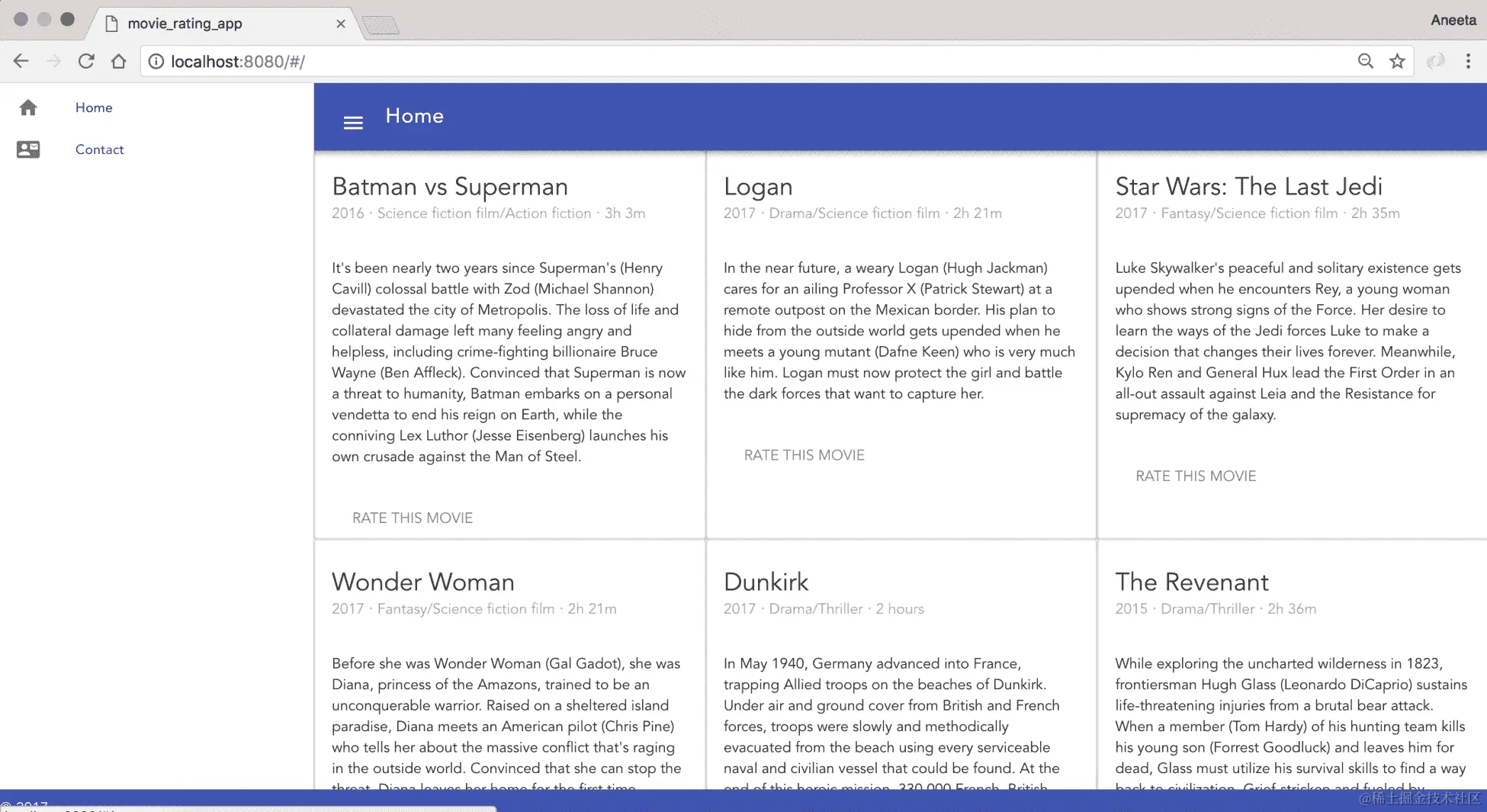Click the browser forward arrow
This screenshot has height=812, width=1487.
(x=53, y=61)
